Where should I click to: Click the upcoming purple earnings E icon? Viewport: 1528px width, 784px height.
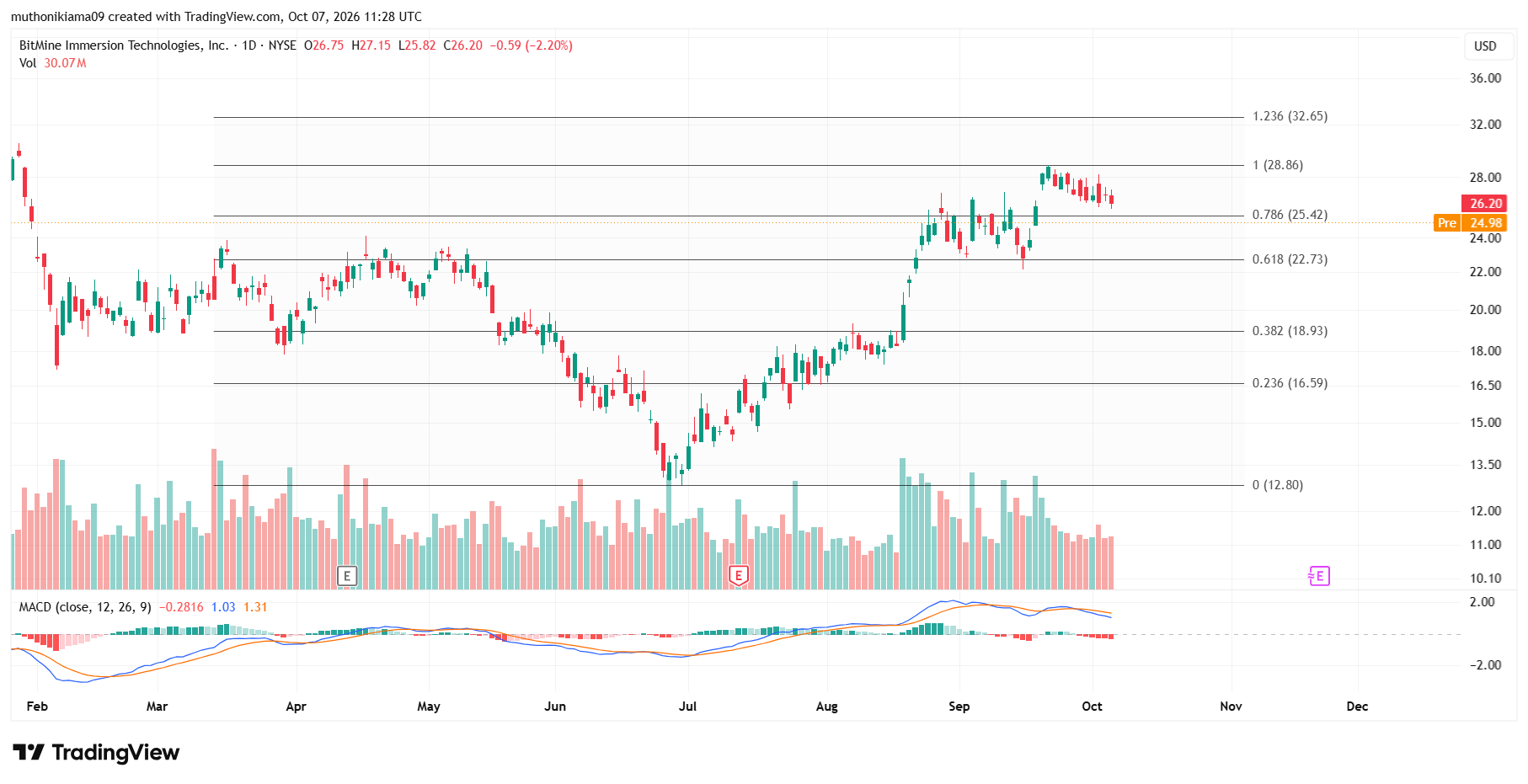click(1319, 576)
